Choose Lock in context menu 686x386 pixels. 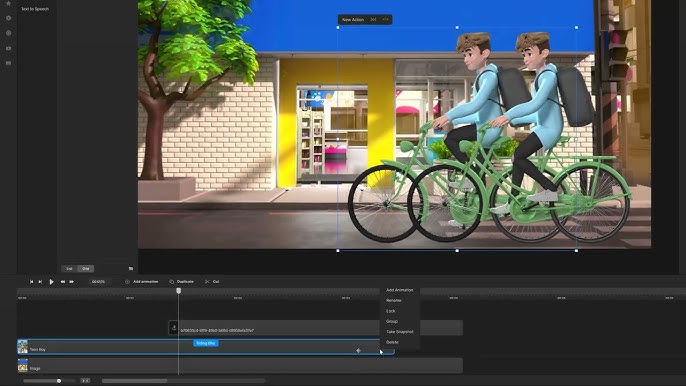pos(391,311)
